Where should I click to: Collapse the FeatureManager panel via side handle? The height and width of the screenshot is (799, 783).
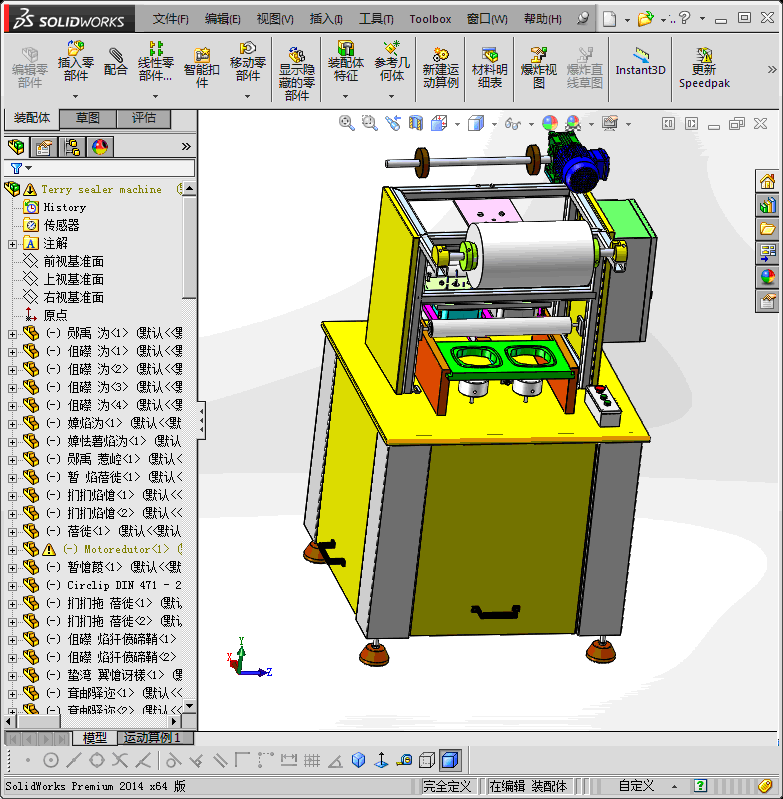click(x=201, y=421)
